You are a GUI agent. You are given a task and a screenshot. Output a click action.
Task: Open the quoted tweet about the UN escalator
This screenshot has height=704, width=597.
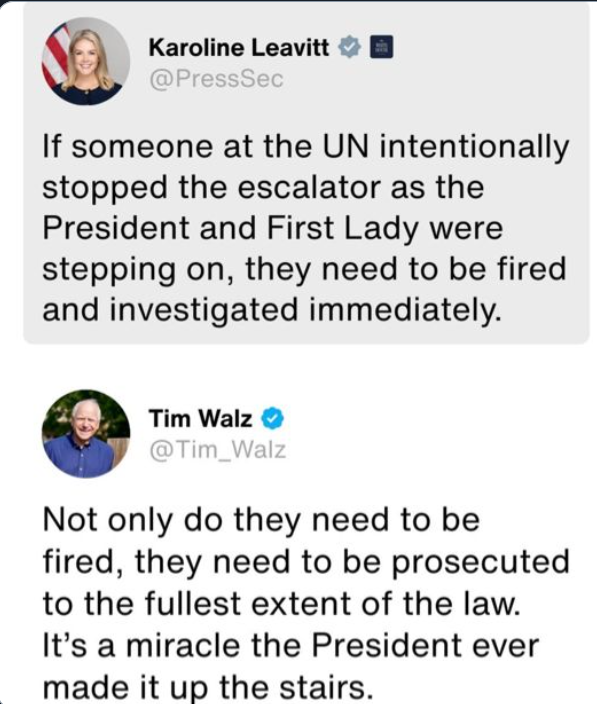tap(306, 173)
